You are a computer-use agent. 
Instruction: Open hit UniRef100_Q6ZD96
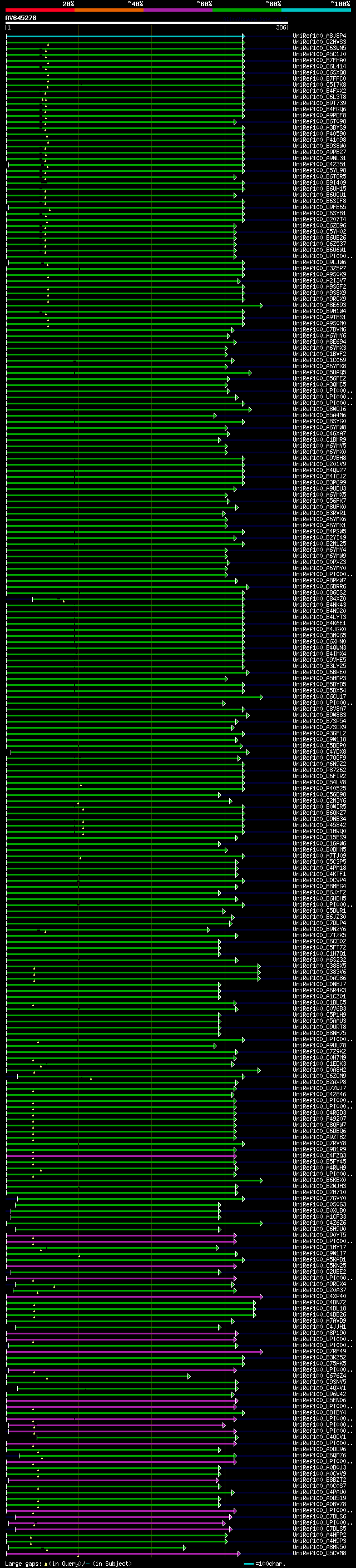click(x=319, y=226)
